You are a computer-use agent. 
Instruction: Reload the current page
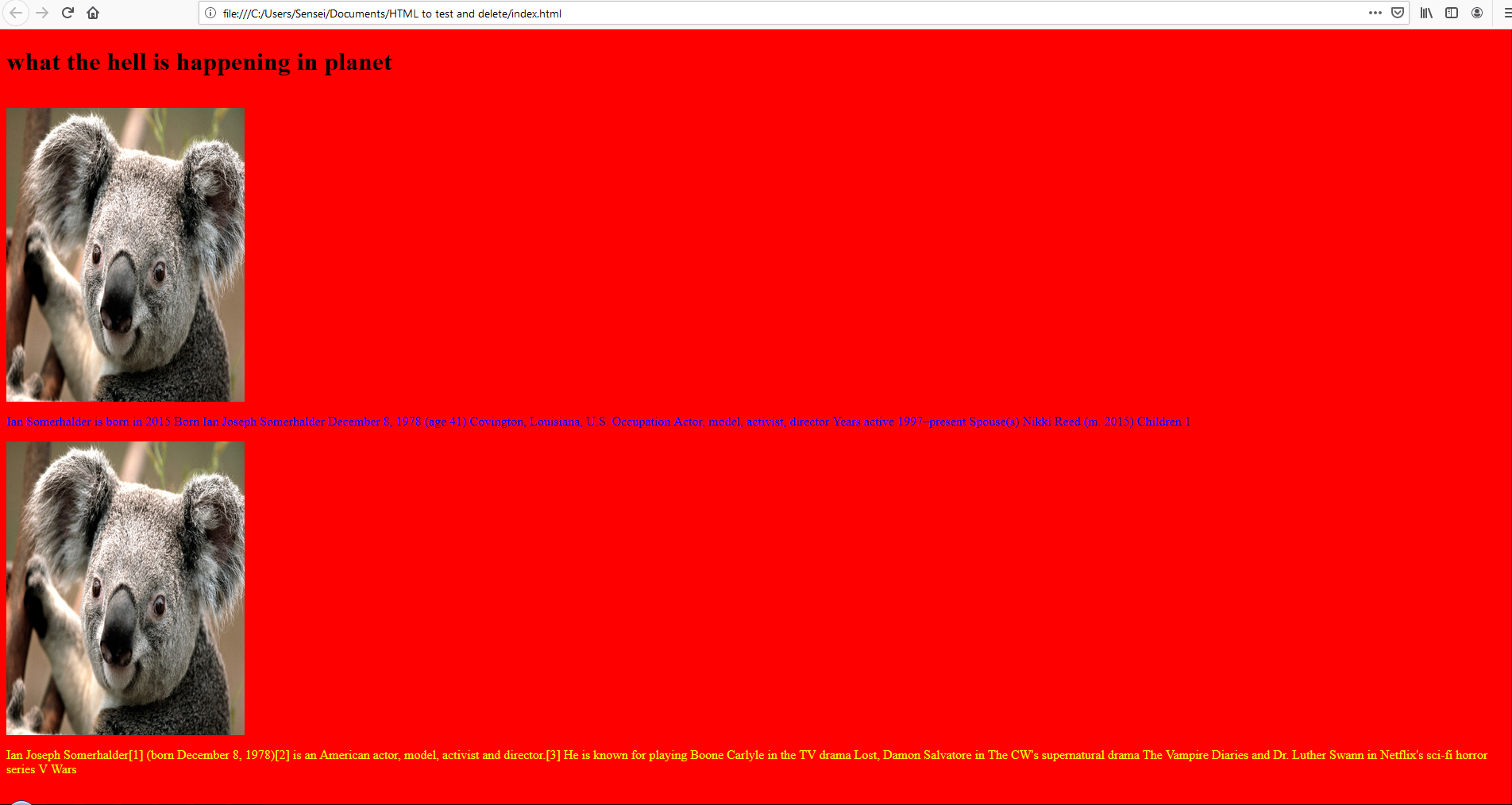click(67, 13)
